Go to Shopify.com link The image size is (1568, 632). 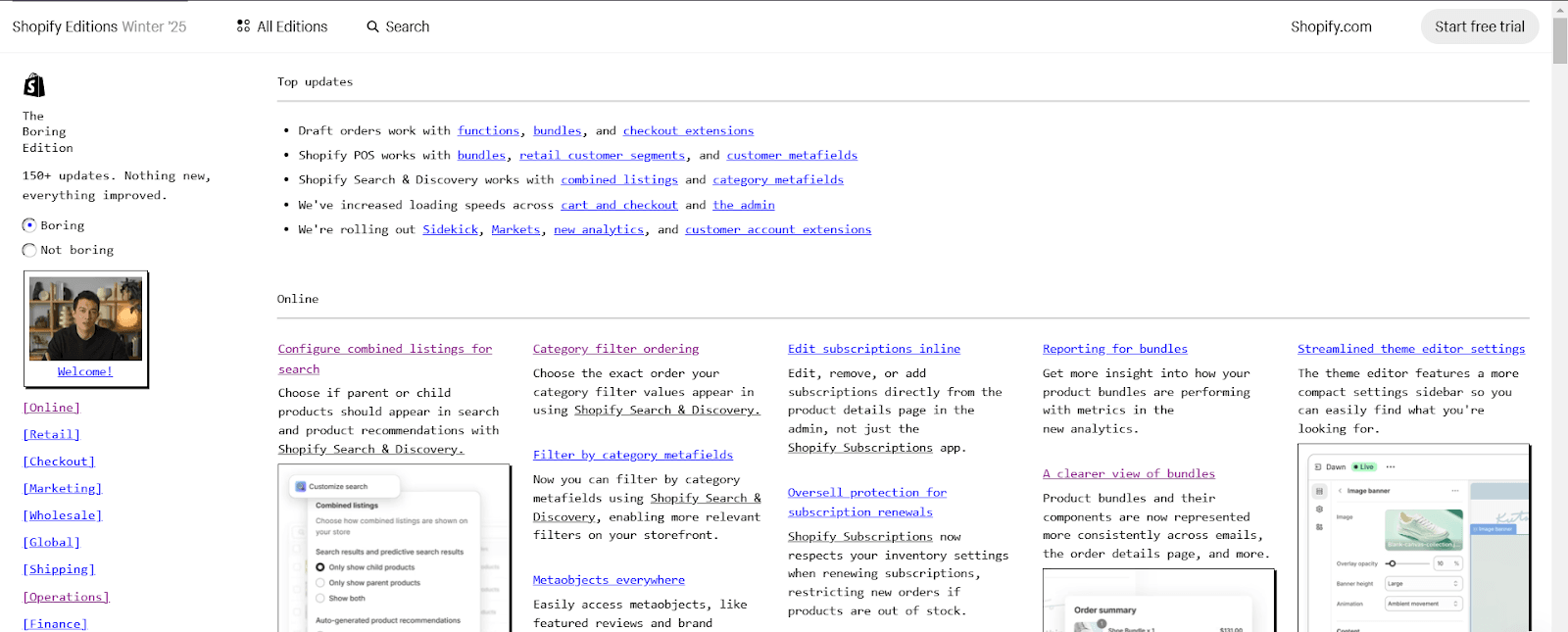point(1331,26)
